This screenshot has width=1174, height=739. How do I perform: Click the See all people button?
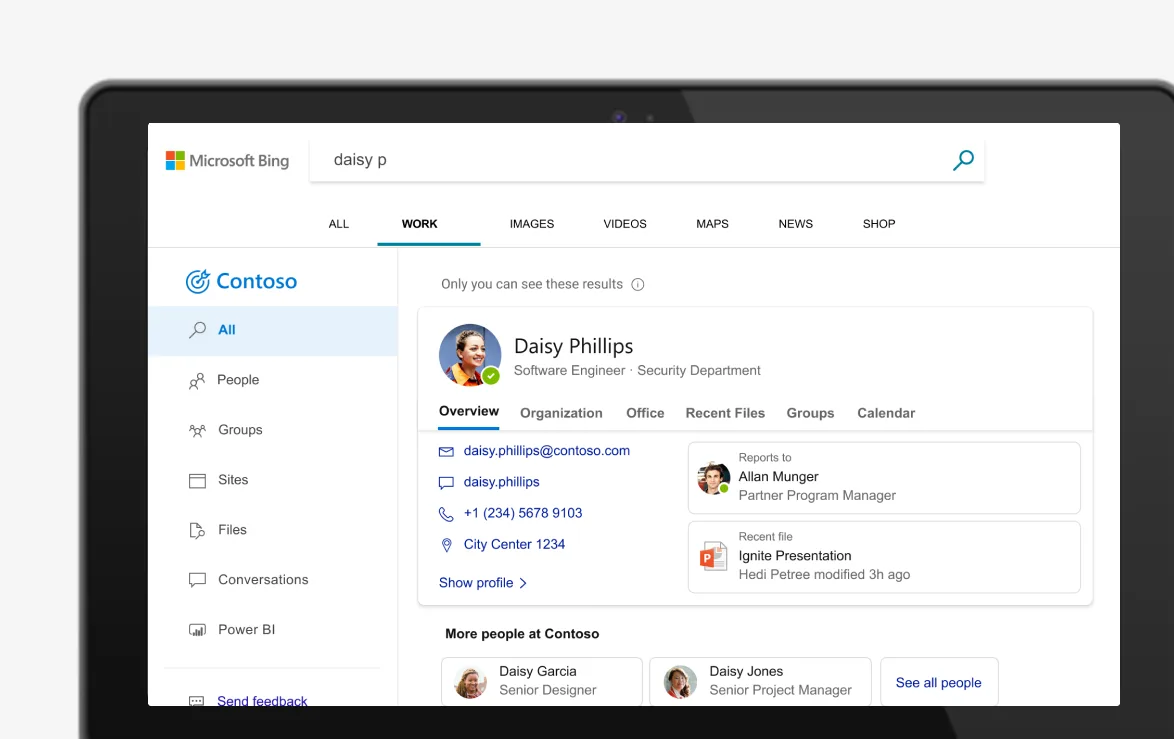click(939, 682)
